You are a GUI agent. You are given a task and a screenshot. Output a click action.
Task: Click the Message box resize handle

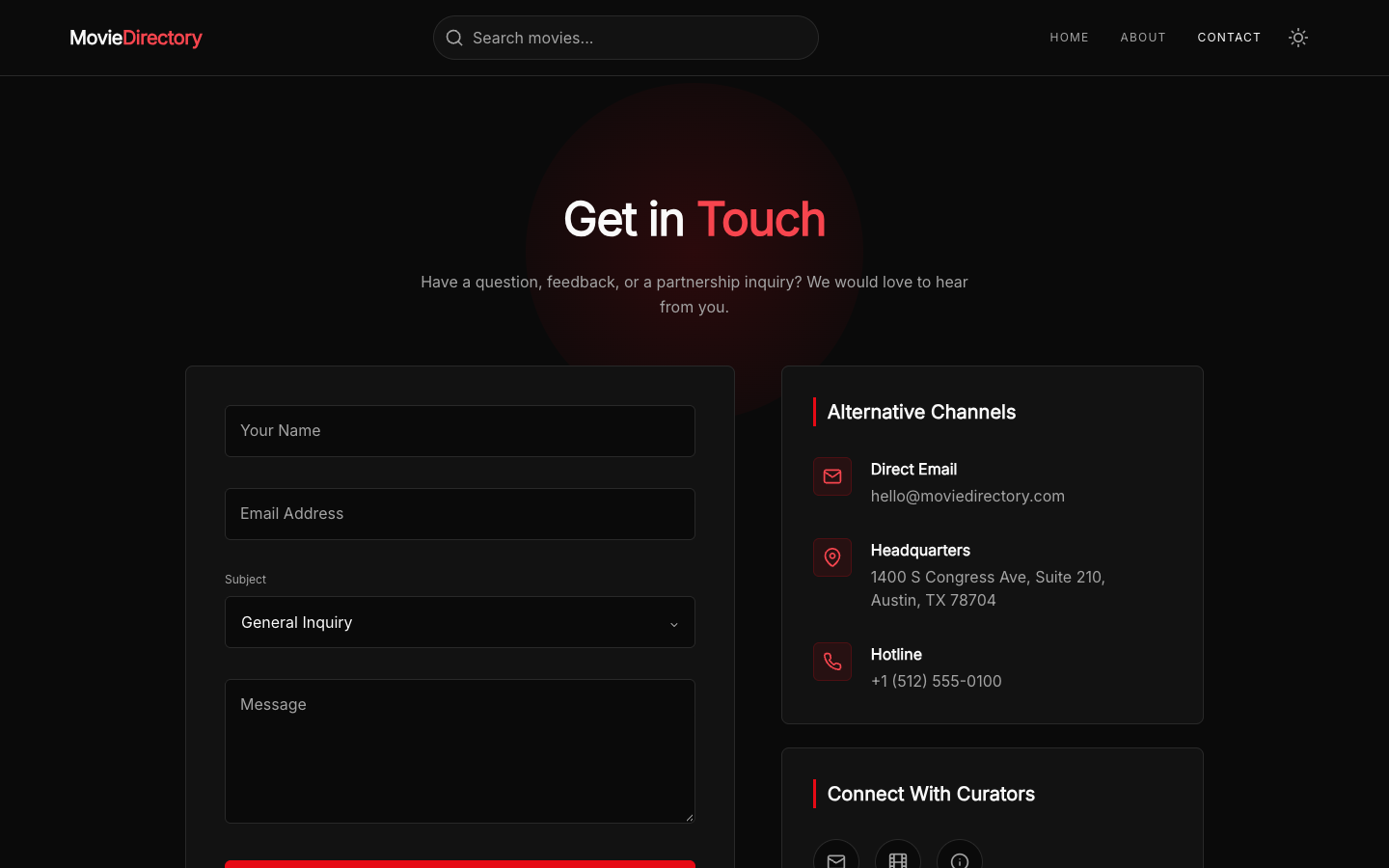click(x=689, y=817)
